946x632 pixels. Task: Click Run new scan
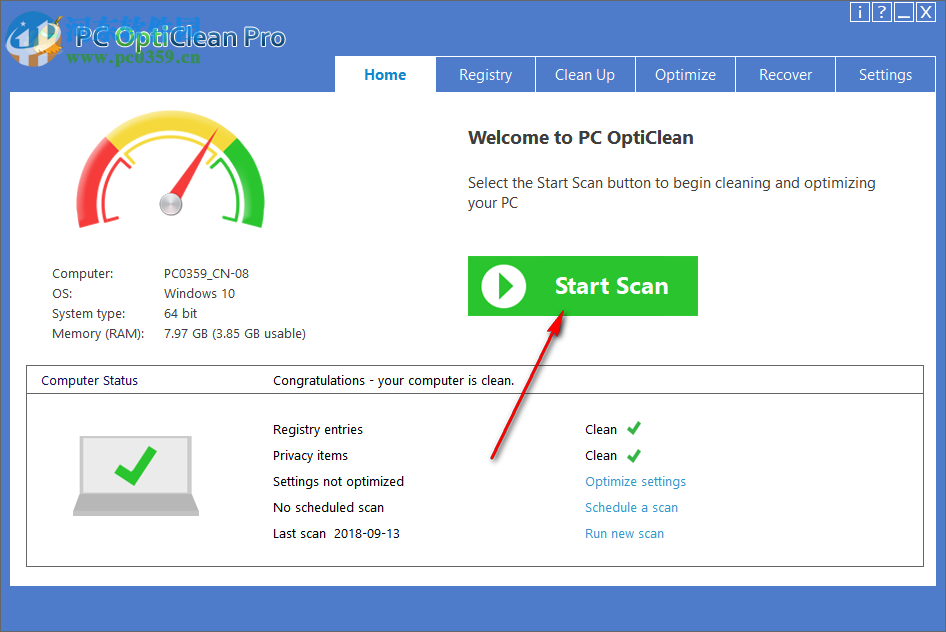point(624,533)
